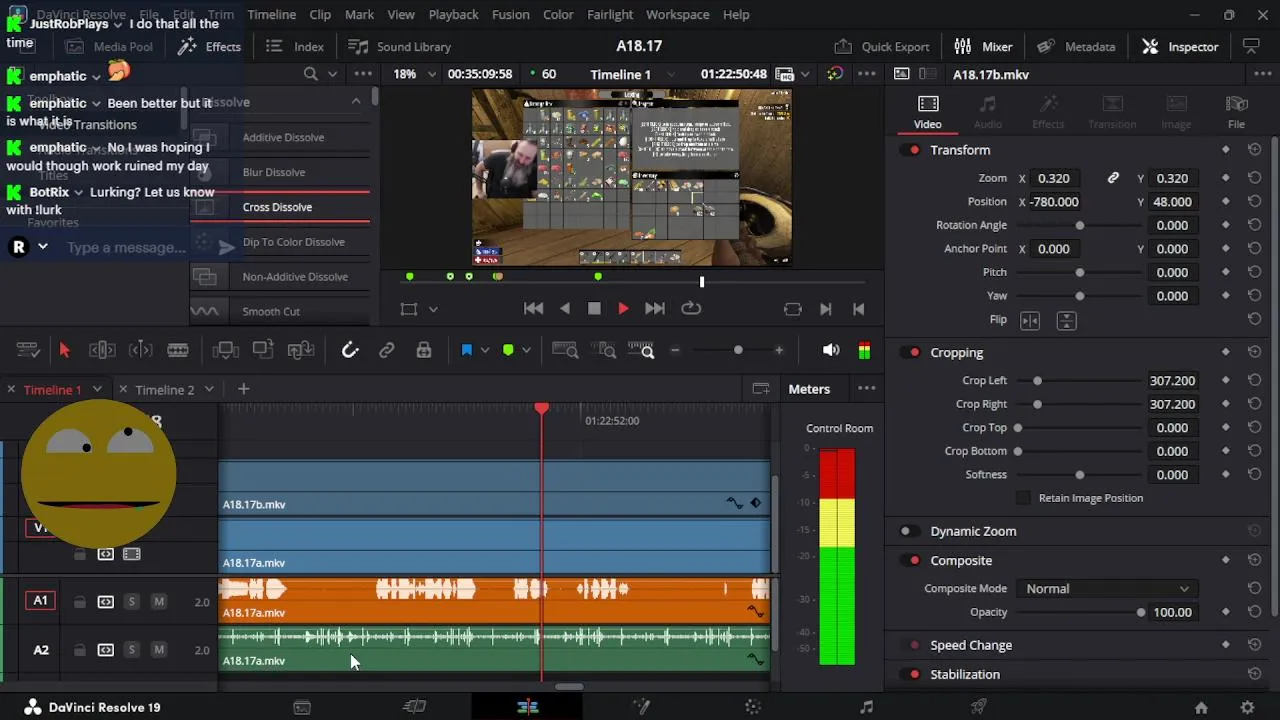Open Project Settings gear icon
Viewport: 1280px width, 720px height.
click(1247, 708)
